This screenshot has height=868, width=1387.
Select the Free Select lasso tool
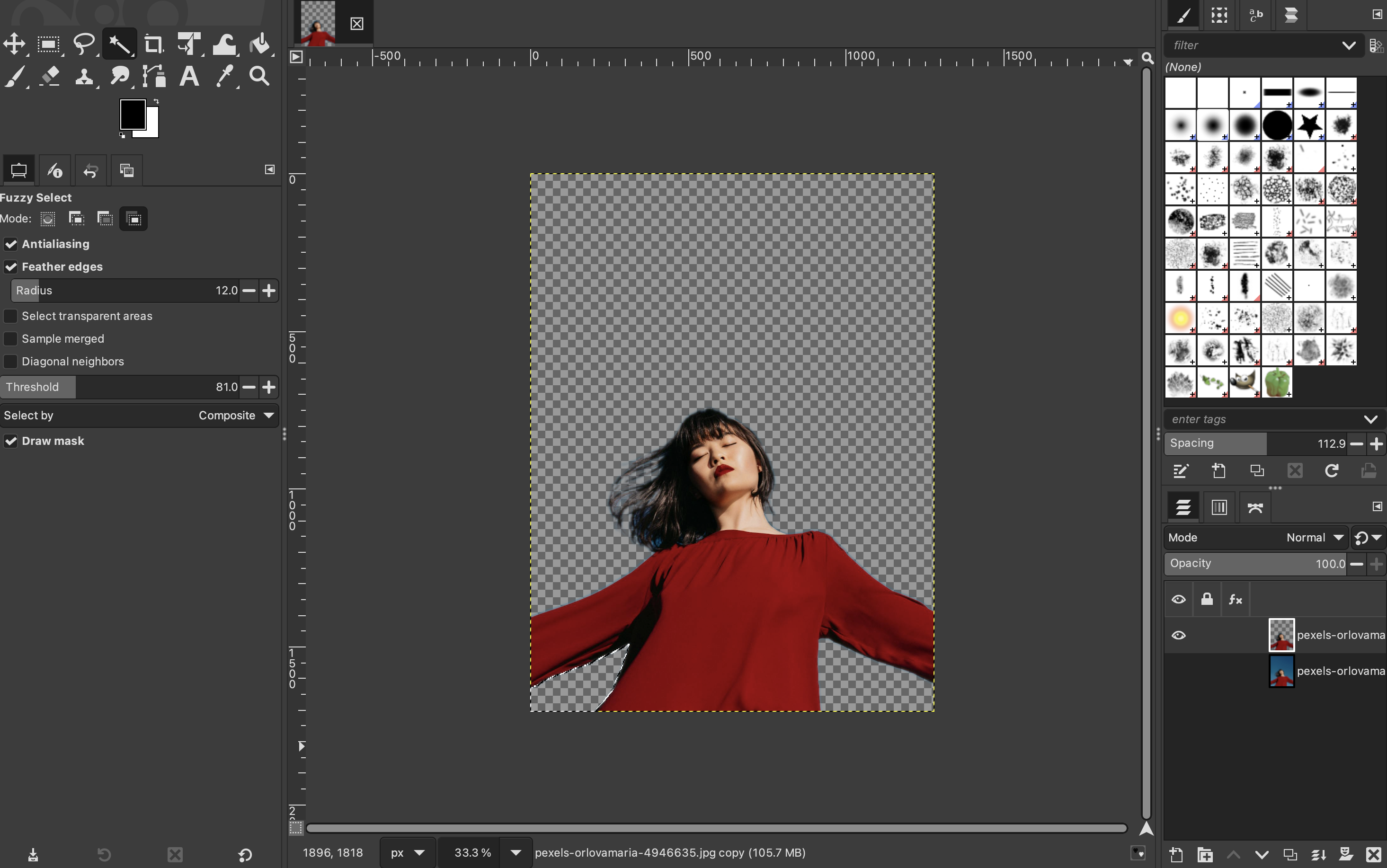[84, 44]
